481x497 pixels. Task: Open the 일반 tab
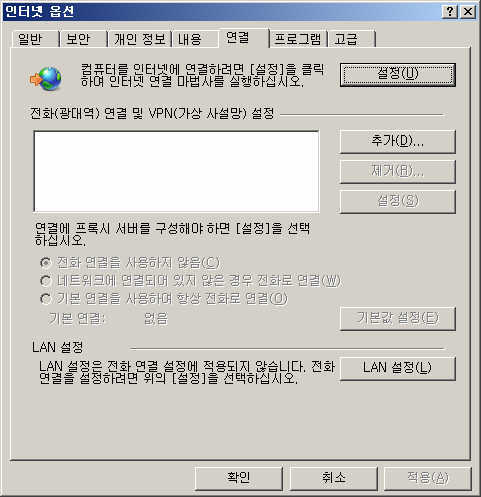tap(35, 39)
